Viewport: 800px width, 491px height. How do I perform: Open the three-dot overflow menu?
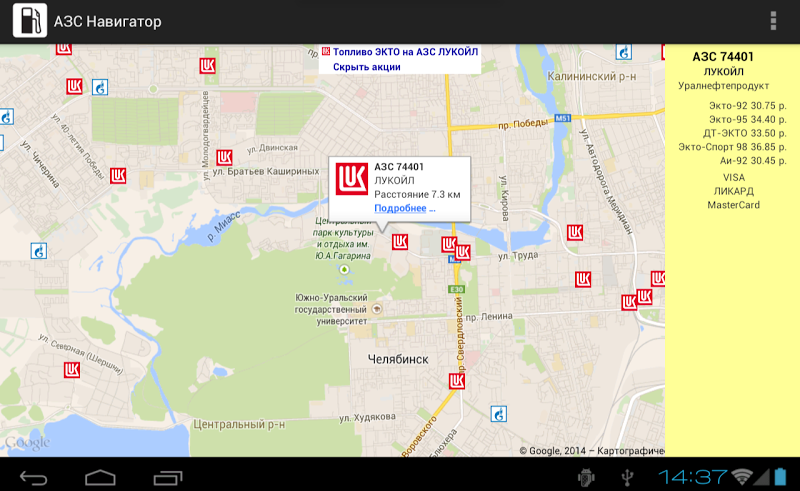point(773,21)
